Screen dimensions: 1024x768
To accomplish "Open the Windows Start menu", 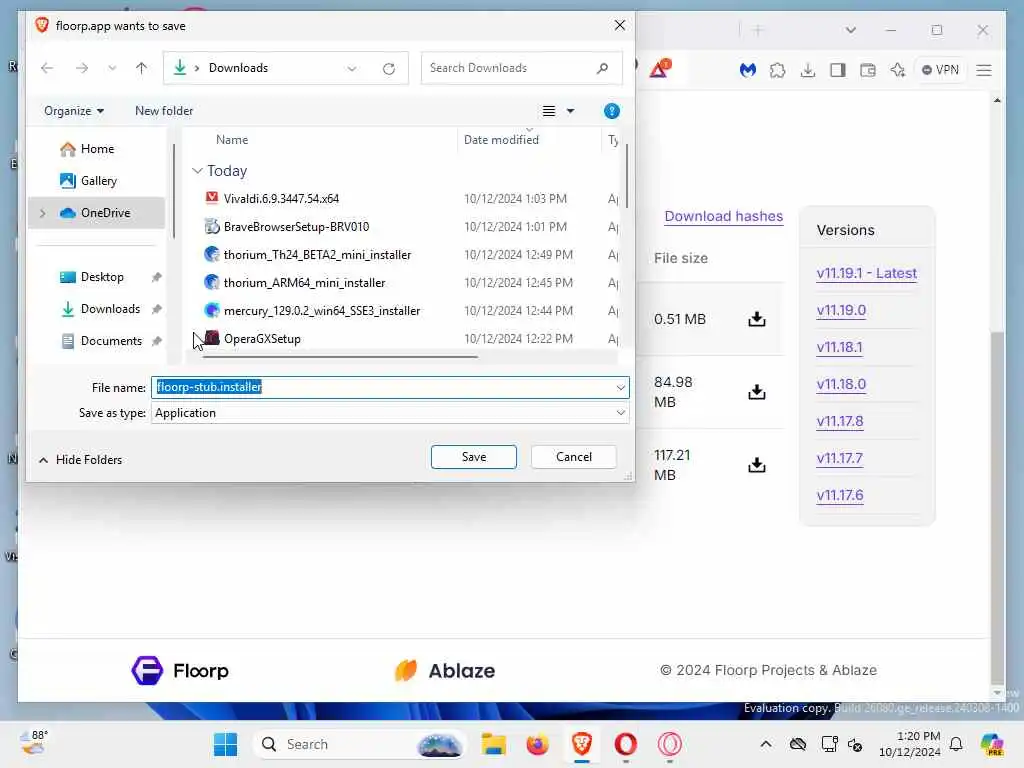I will [x=225, y=744].
